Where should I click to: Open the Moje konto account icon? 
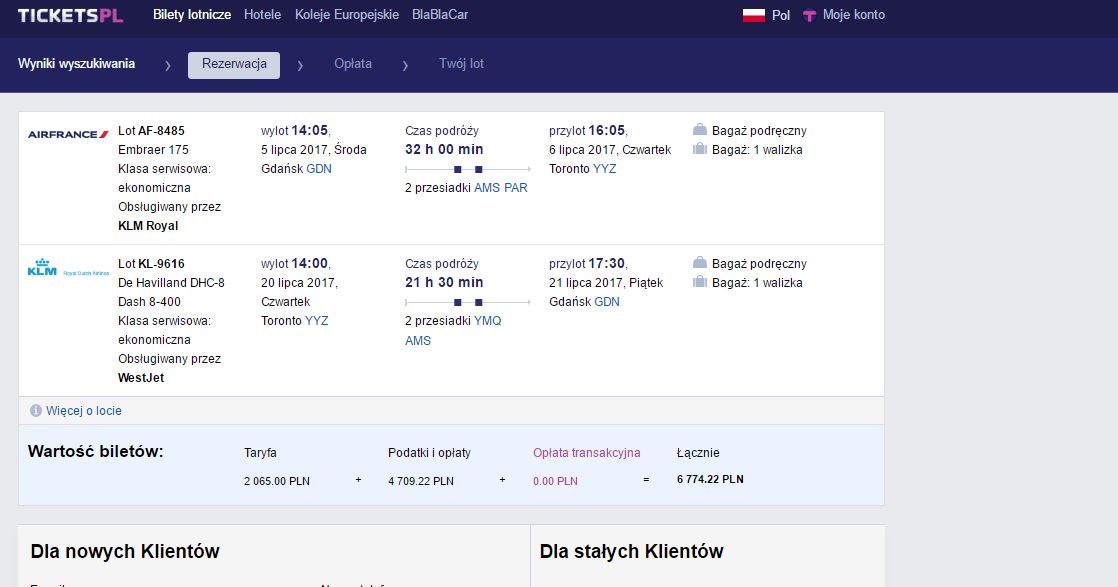[x=809, y=15]
